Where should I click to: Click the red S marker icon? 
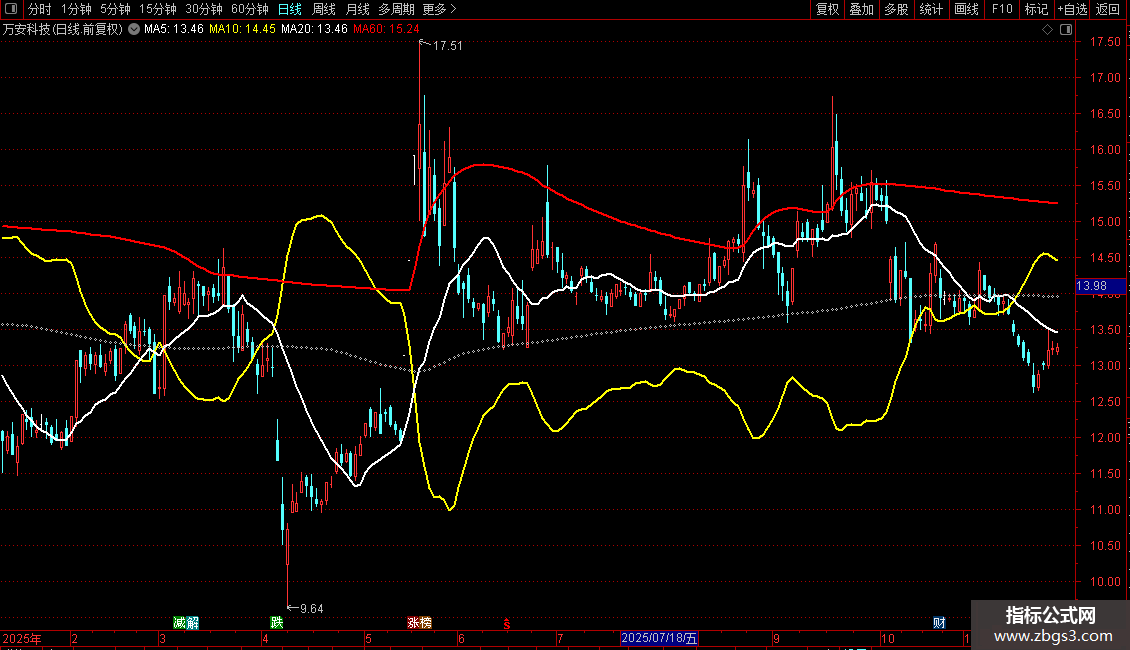(507, 624)
